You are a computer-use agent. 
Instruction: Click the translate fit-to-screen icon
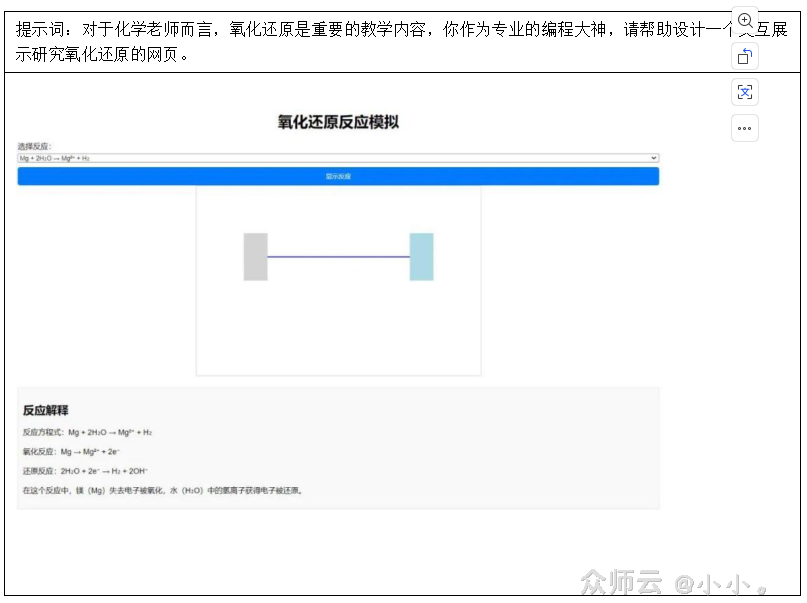pyautogui.click(x=745, y=91)
